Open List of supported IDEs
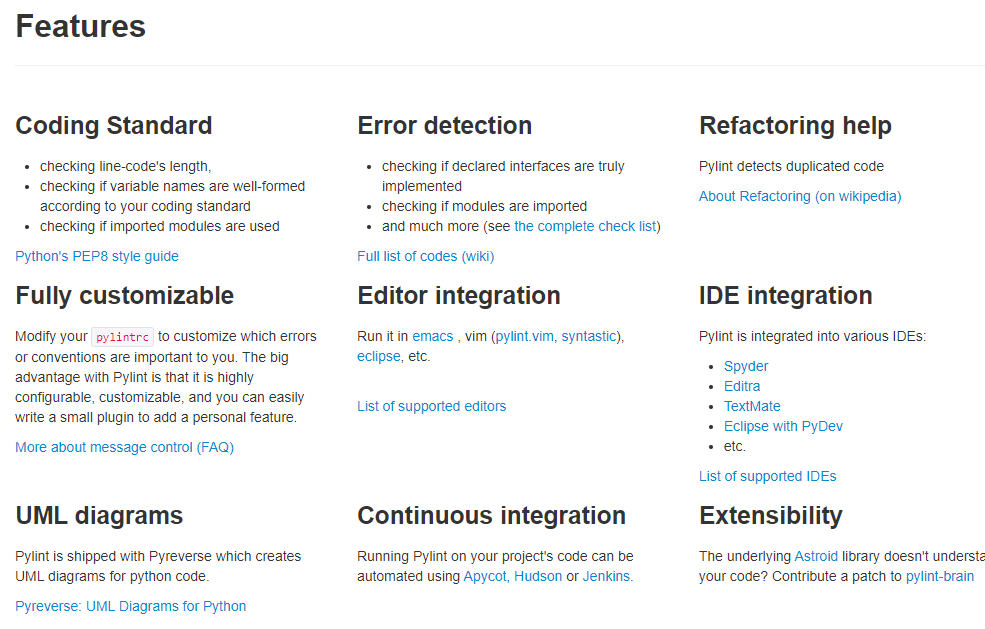 click(768, 476)
